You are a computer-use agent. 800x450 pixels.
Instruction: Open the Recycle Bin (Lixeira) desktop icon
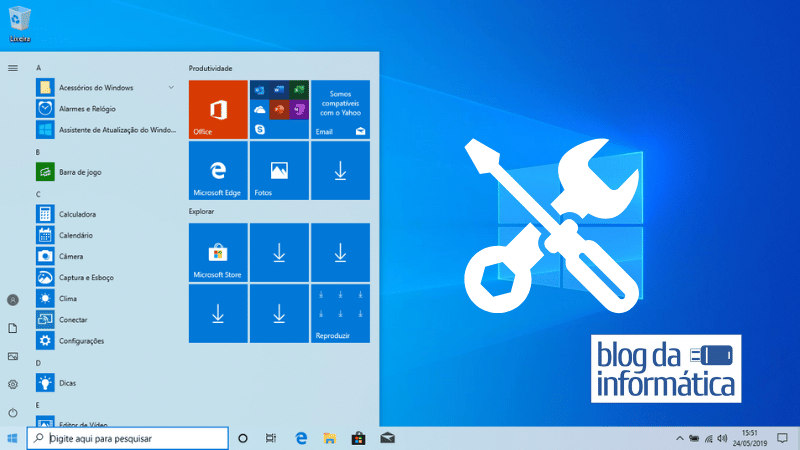(19, 23)
